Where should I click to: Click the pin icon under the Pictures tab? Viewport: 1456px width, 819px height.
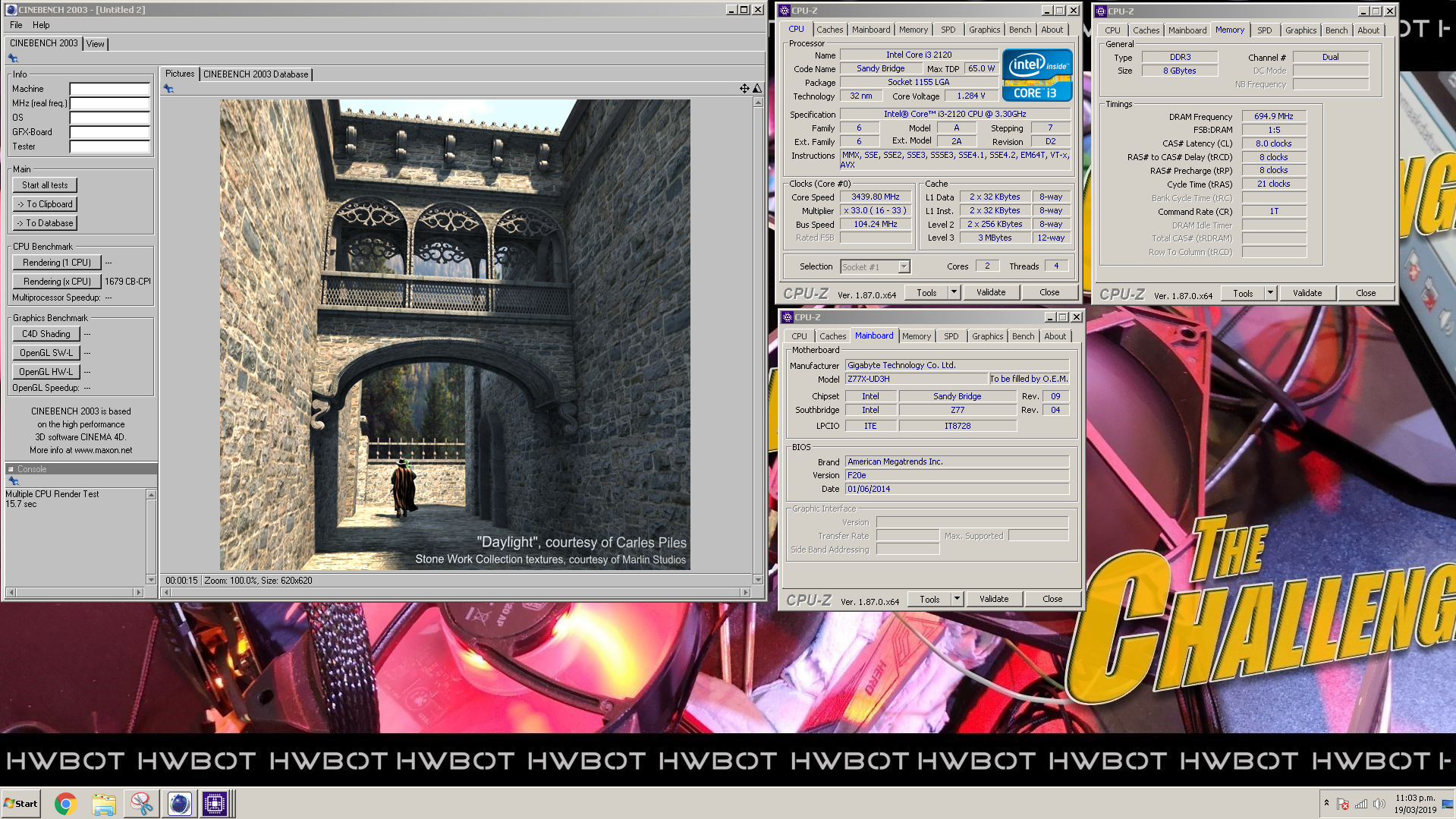(x=168, y=89)
